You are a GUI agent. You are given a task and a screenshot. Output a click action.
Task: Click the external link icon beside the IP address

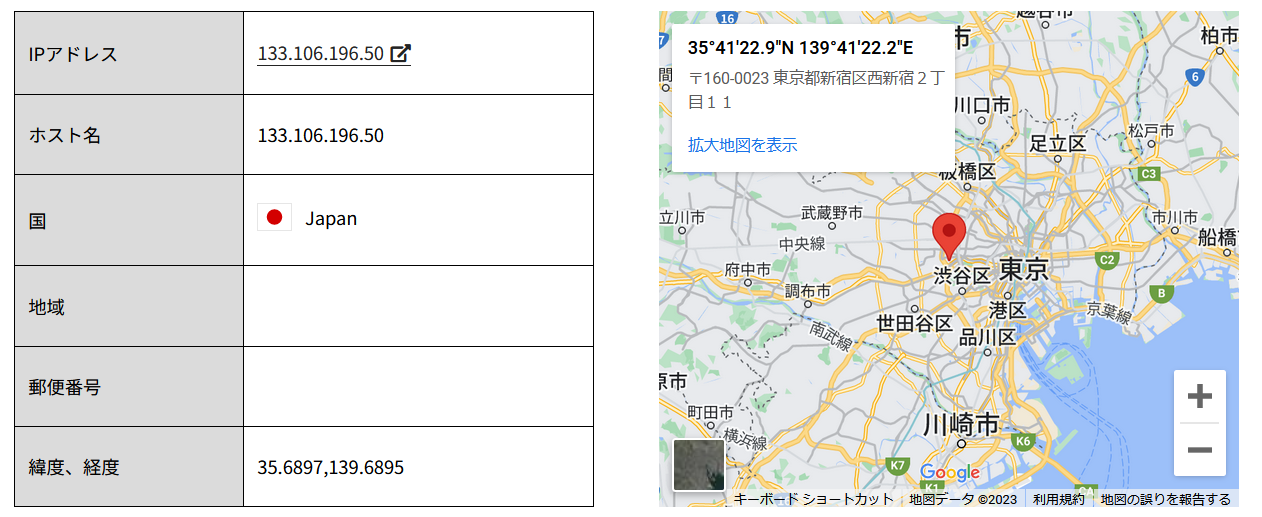(400, 53)
